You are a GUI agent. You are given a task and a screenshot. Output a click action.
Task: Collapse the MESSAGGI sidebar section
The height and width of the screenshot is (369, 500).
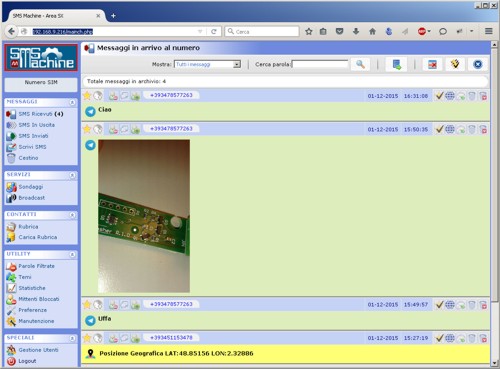(72, 102)
